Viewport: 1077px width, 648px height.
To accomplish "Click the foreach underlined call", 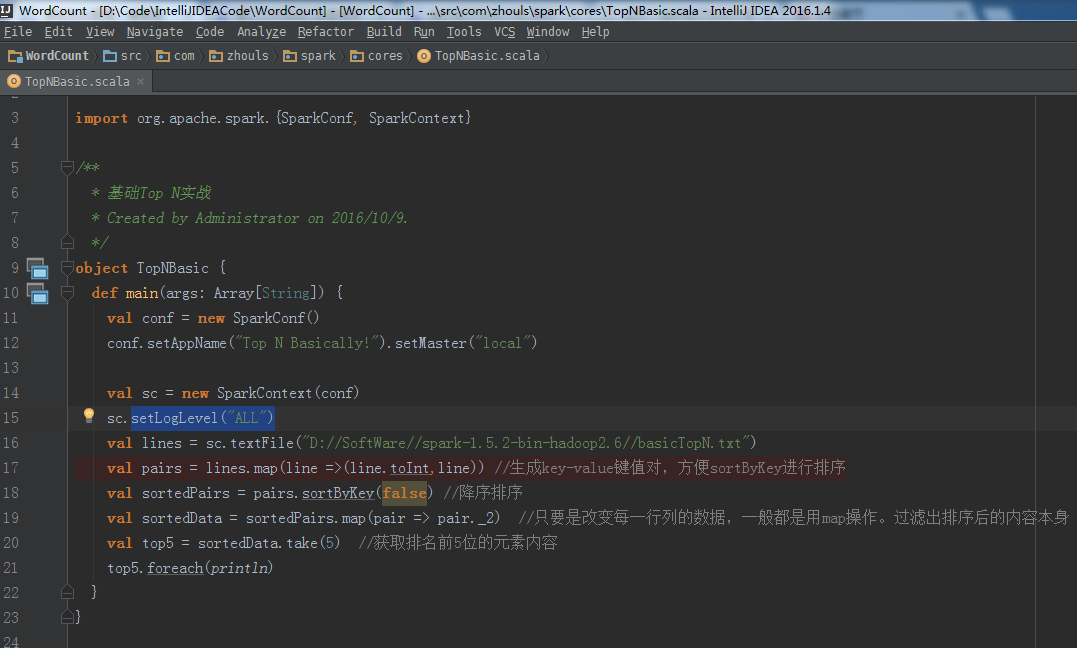I will tap(174, 568).
